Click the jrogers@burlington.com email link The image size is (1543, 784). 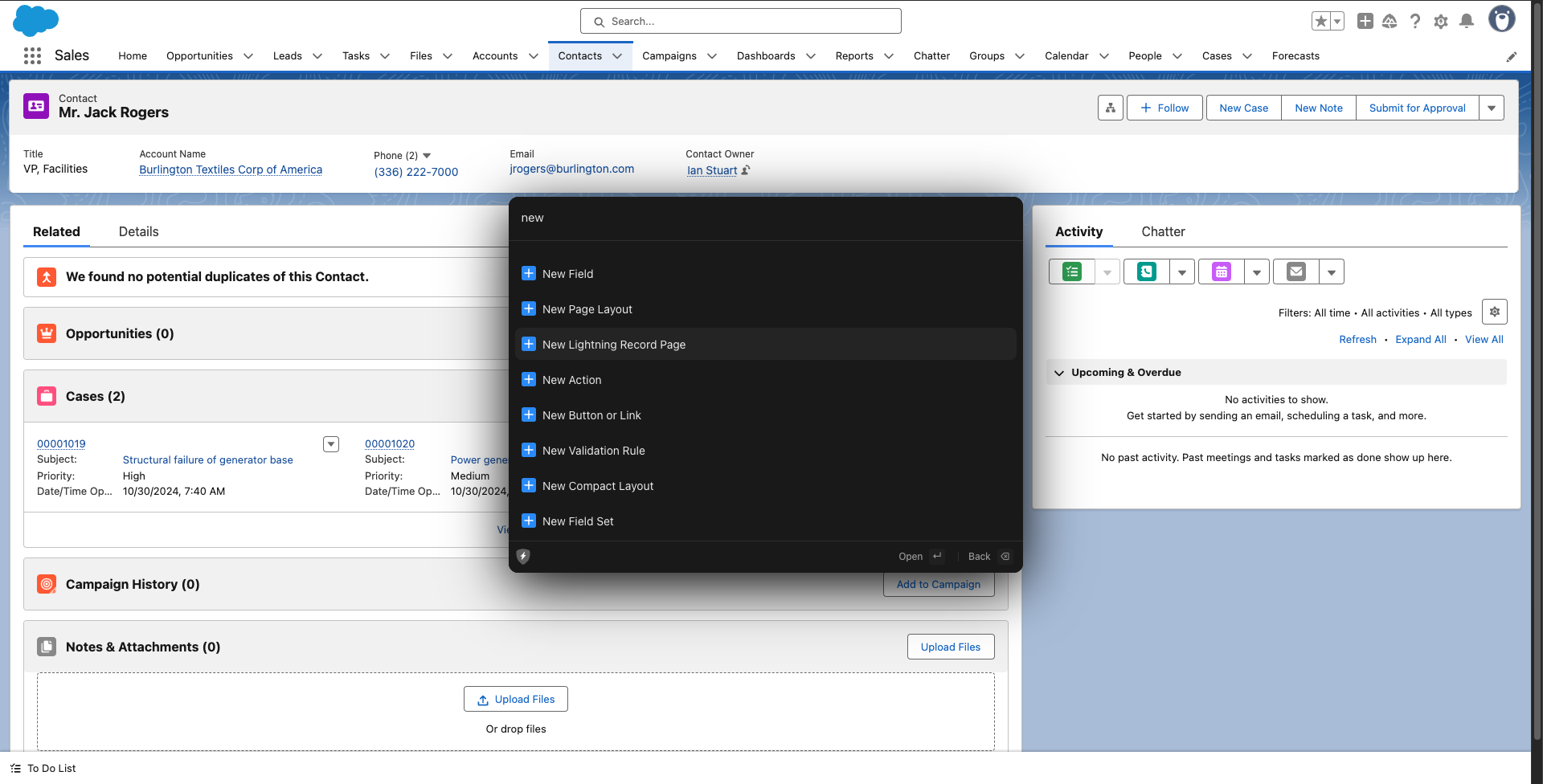click(x=571, y=169)
